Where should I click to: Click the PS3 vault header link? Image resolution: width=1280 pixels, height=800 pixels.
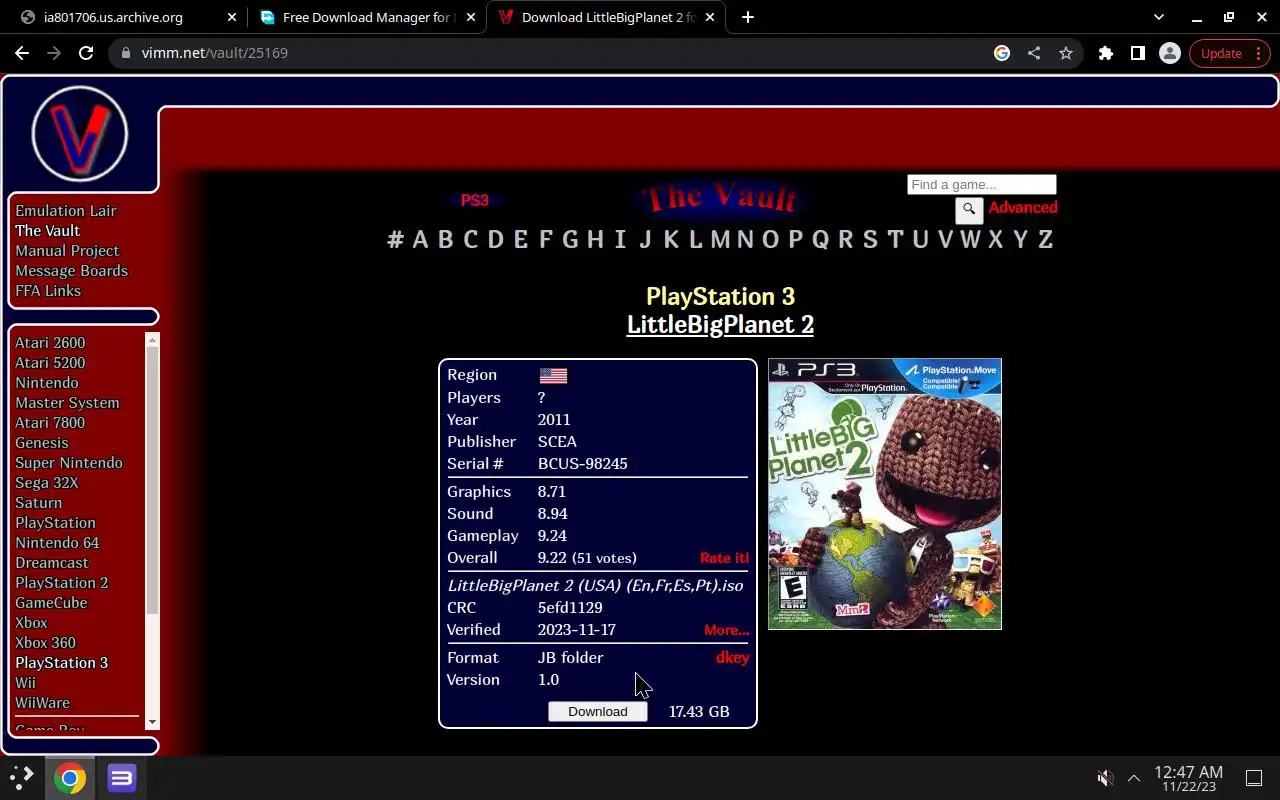point(474,200)
